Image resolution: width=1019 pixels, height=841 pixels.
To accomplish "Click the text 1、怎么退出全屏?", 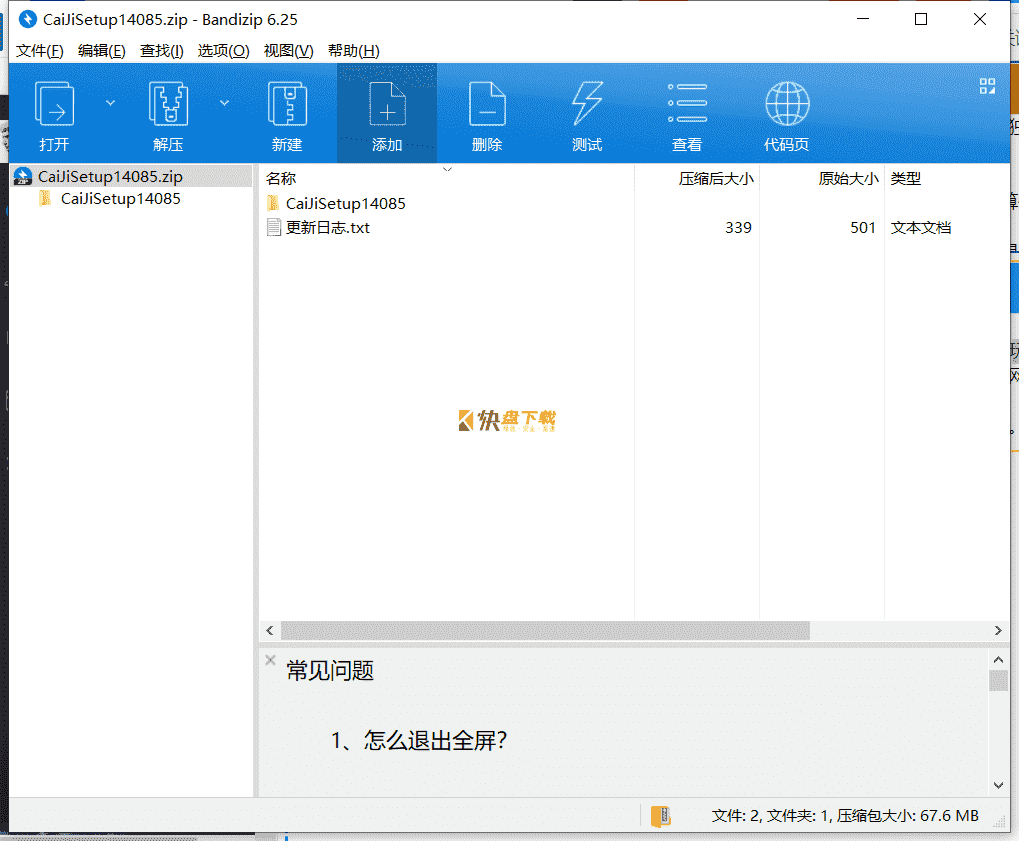I will [419, 740].
